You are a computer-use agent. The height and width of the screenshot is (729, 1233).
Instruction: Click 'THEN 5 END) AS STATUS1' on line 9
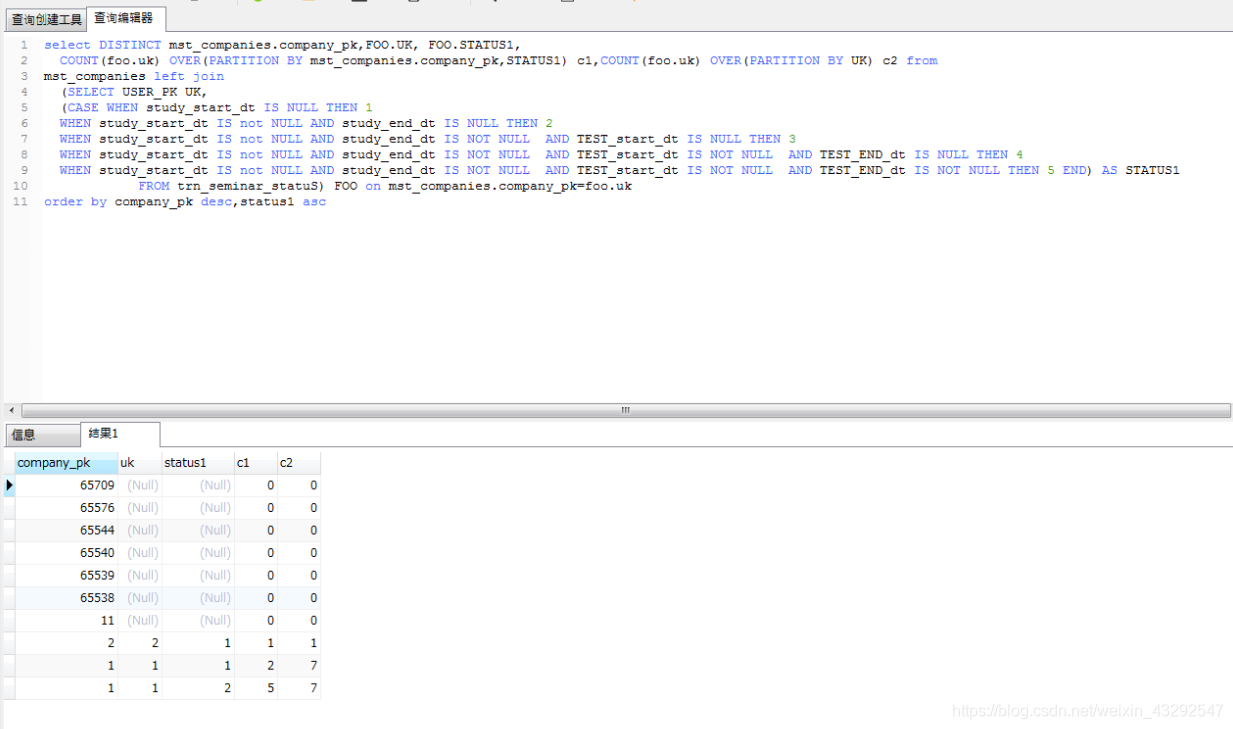(x=1094, y=170)
